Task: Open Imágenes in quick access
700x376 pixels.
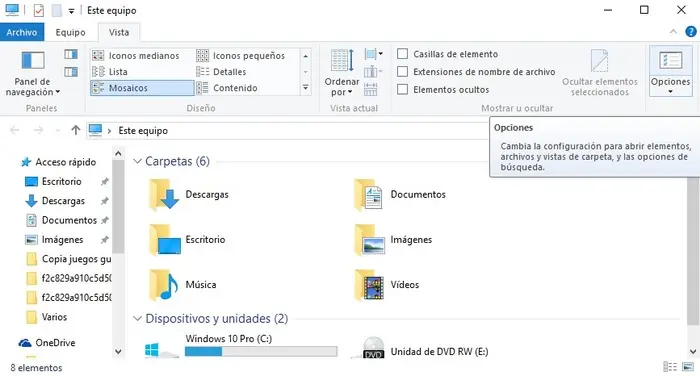Action: pyautogui.click(x=62, y=240)
